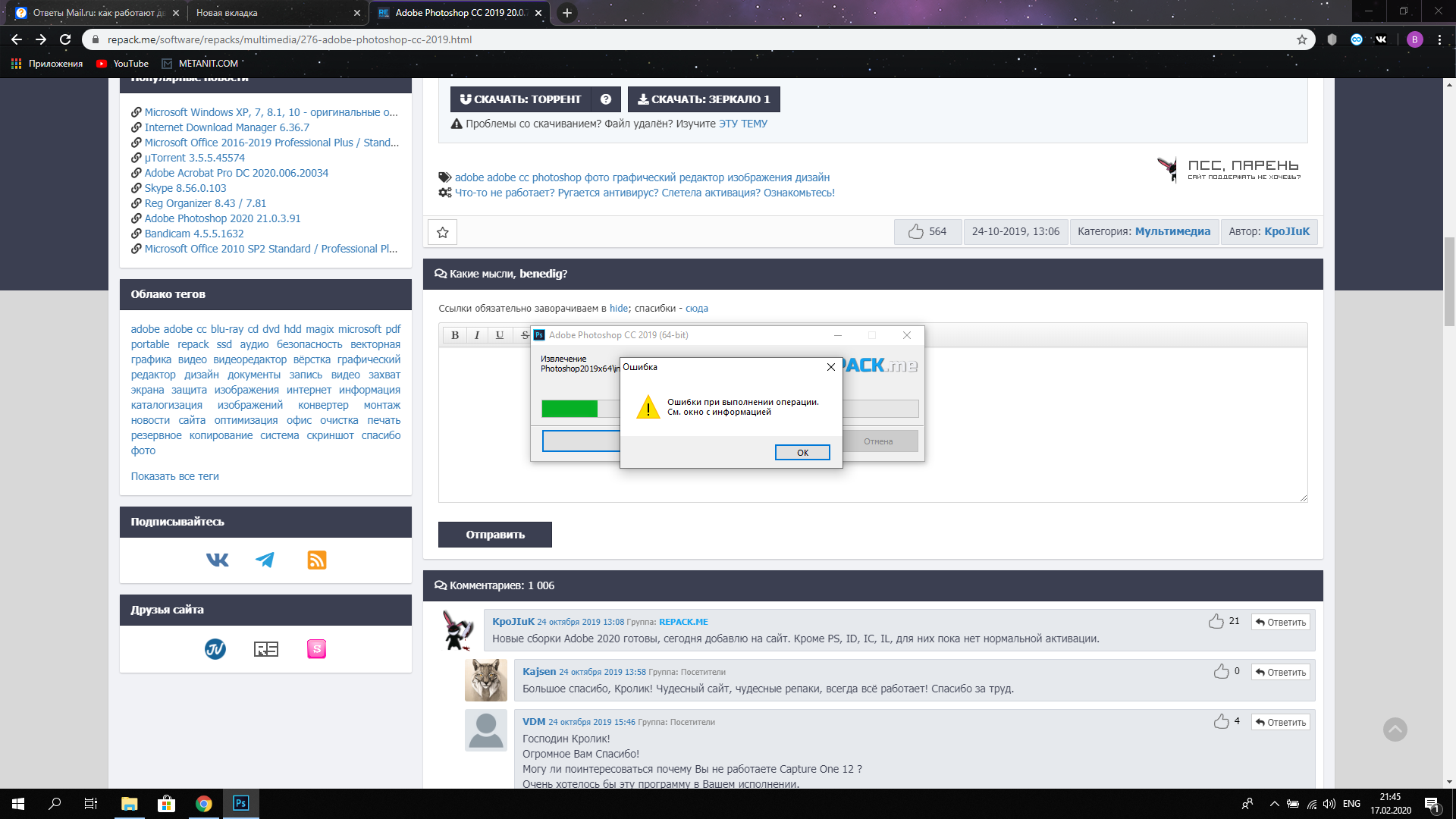Open File Explorer from the taskbar
Screen dimensions: 1456x819
pos(129,804)
